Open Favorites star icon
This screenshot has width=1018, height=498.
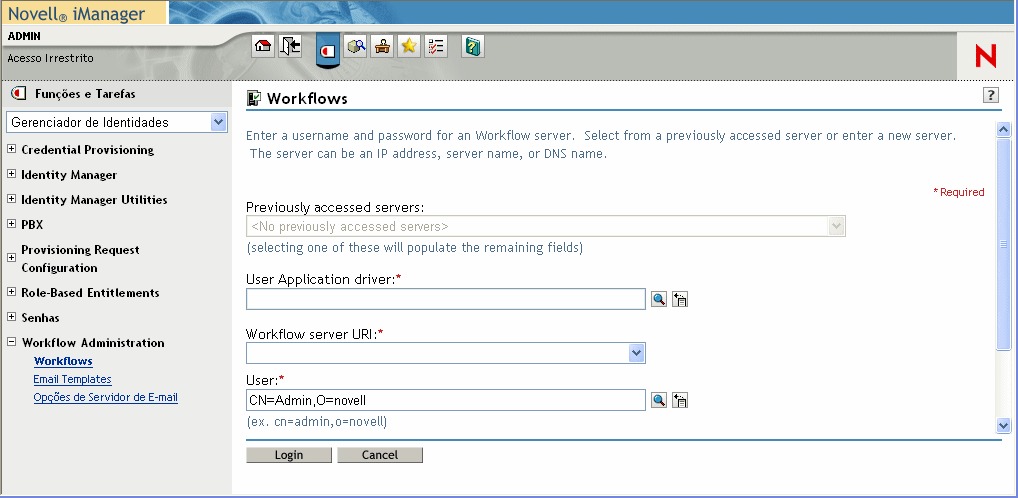point(408,46)
